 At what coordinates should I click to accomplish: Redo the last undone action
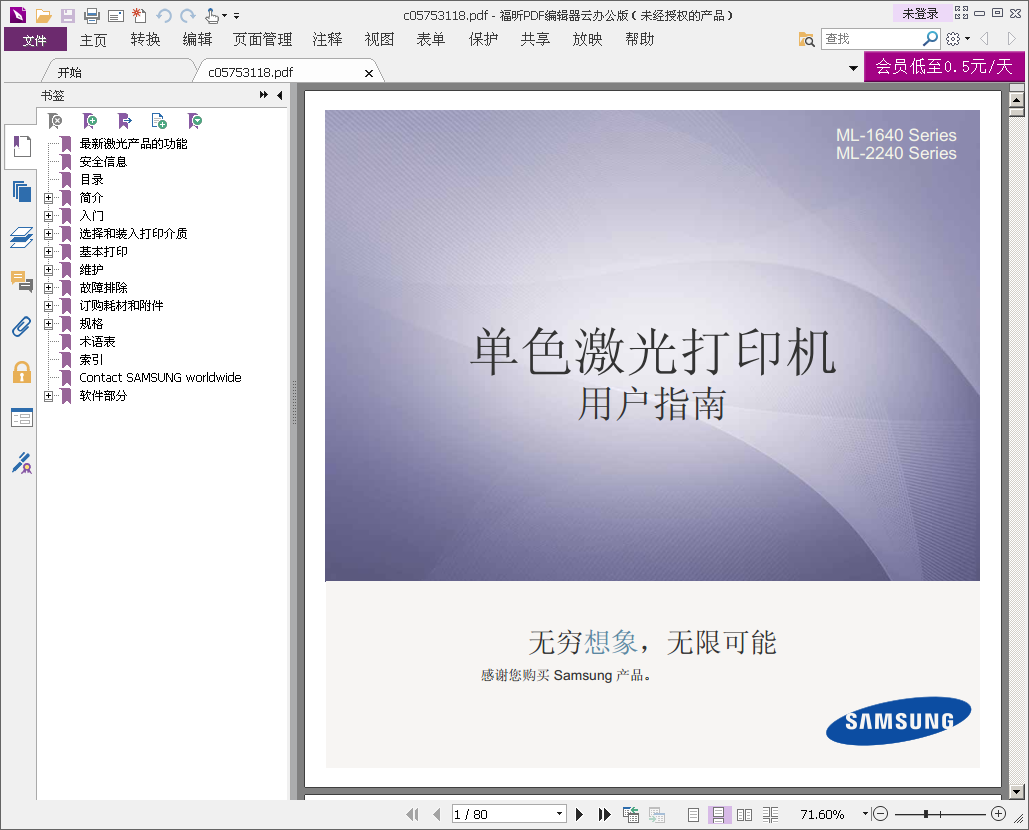click(x=188, y=15)
